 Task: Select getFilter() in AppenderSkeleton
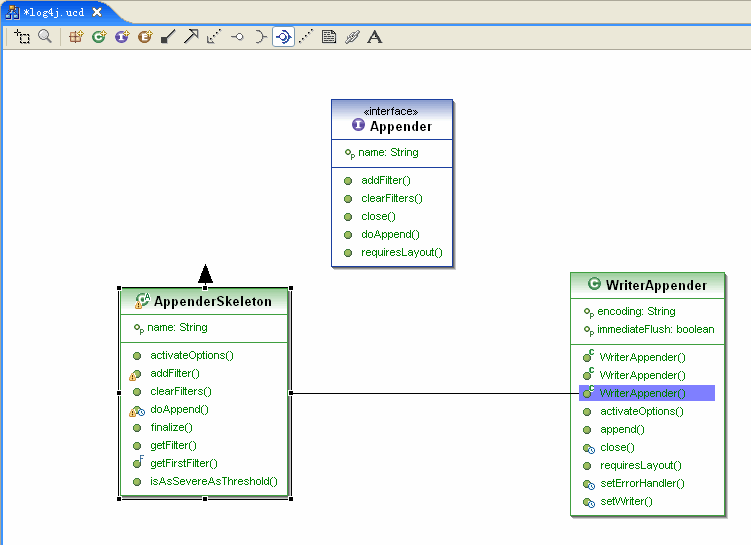point(173,445)
